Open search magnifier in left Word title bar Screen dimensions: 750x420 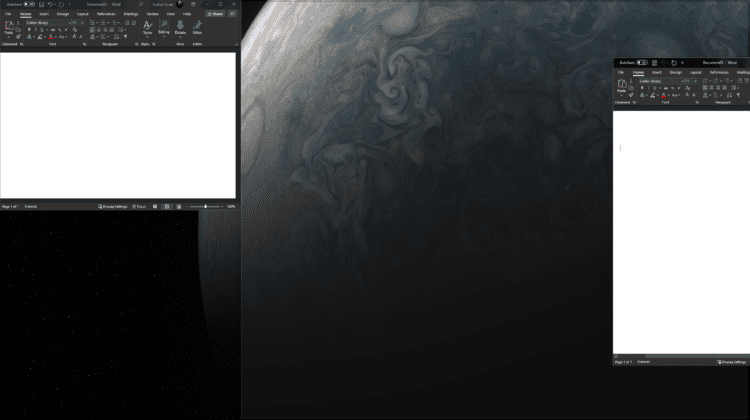tap(141, 4)
